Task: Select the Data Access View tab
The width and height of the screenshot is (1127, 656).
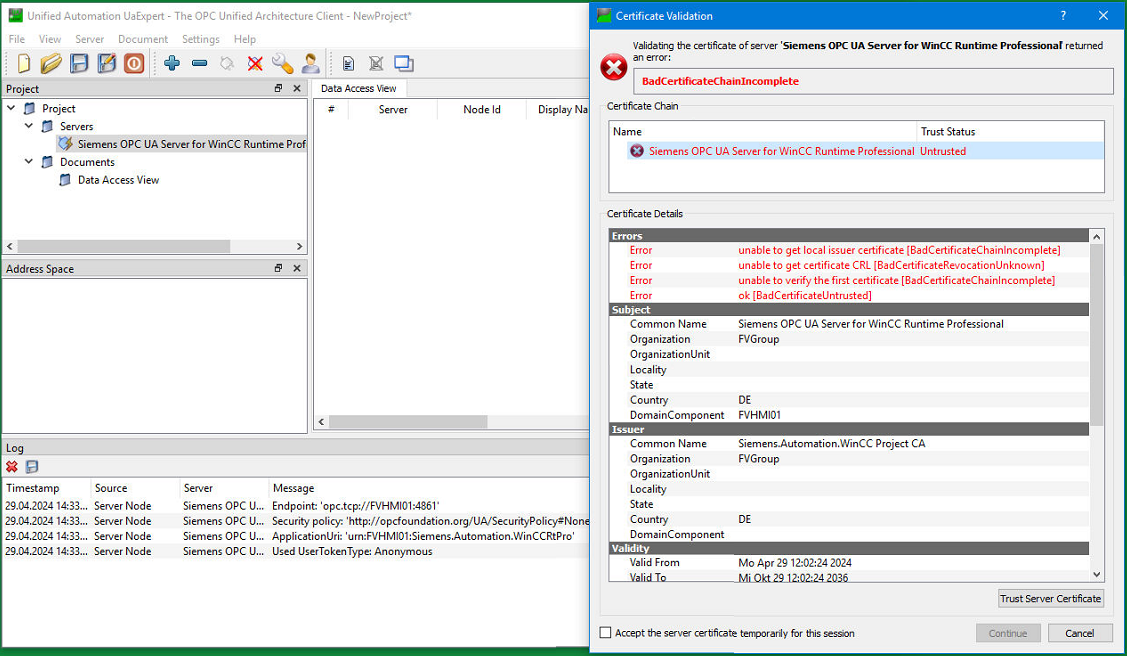Action: point(358,88)
